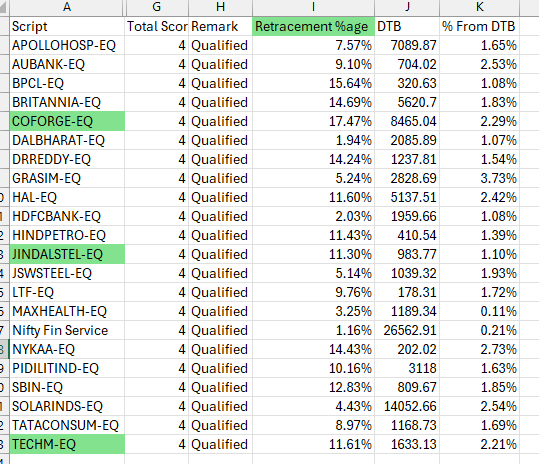539x464 pixels.
Task: Select the highlighted COFORGE-EQ cell
Action: click(x=67, y=121)
